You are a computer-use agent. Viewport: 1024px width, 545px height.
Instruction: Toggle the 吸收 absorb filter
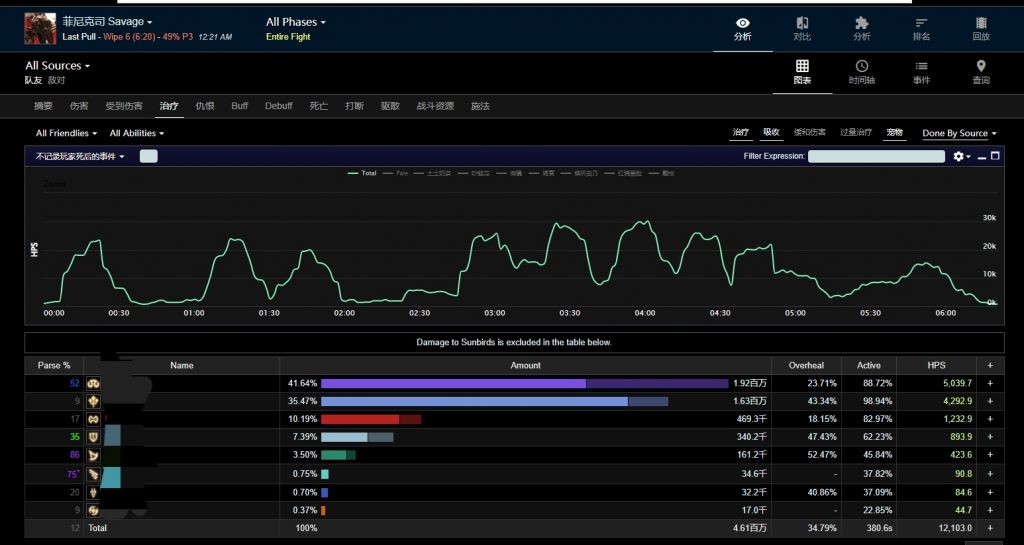coord(771,133)
